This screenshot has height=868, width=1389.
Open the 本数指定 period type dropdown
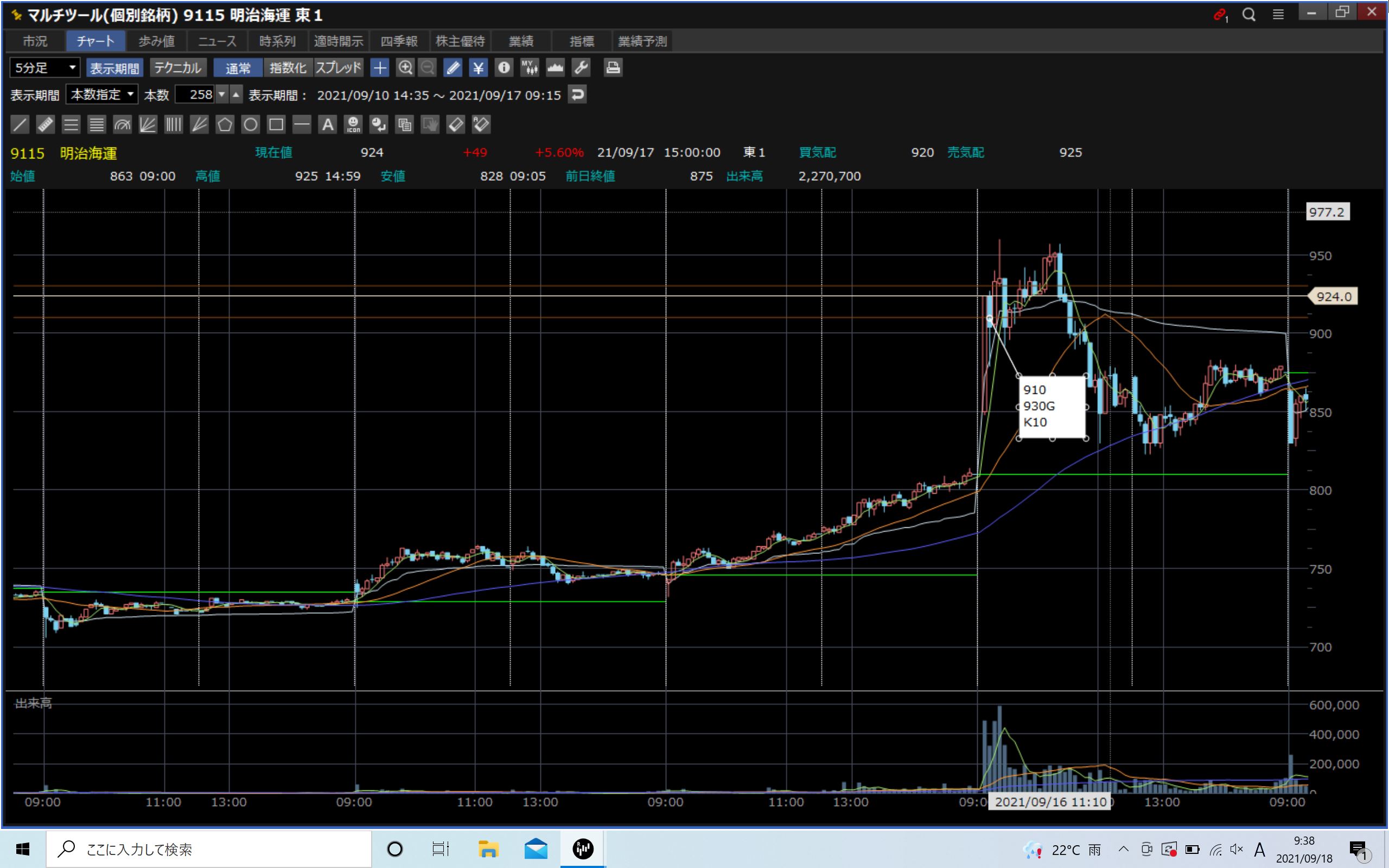point(101,94)
